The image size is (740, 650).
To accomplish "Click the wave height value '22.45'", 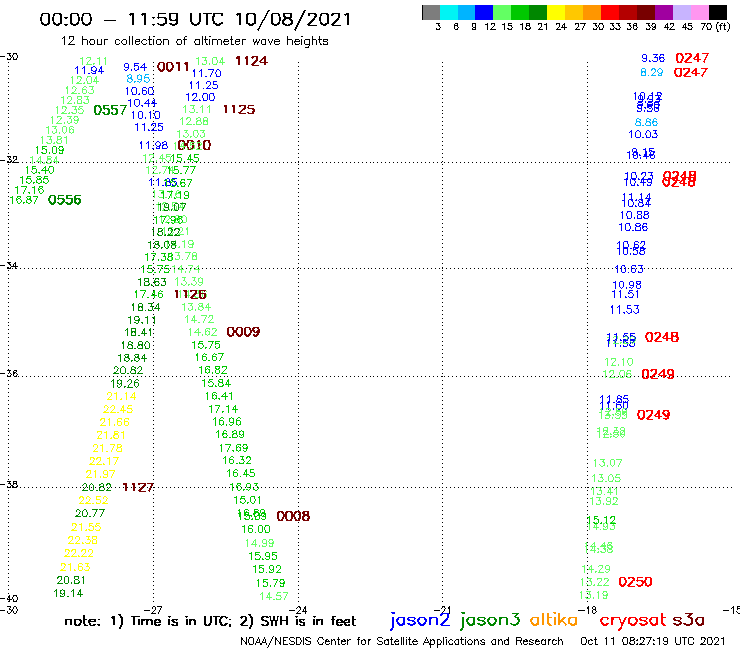I will pyautogui.click(x=118, y=409).
